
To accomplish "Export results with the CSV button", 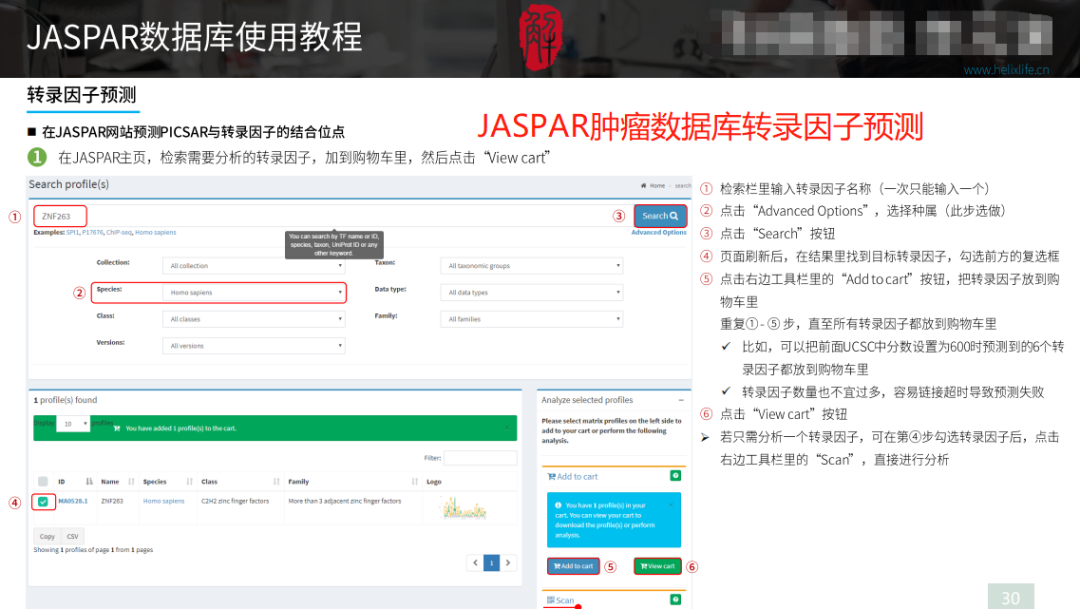I will (x=72, y=536).
